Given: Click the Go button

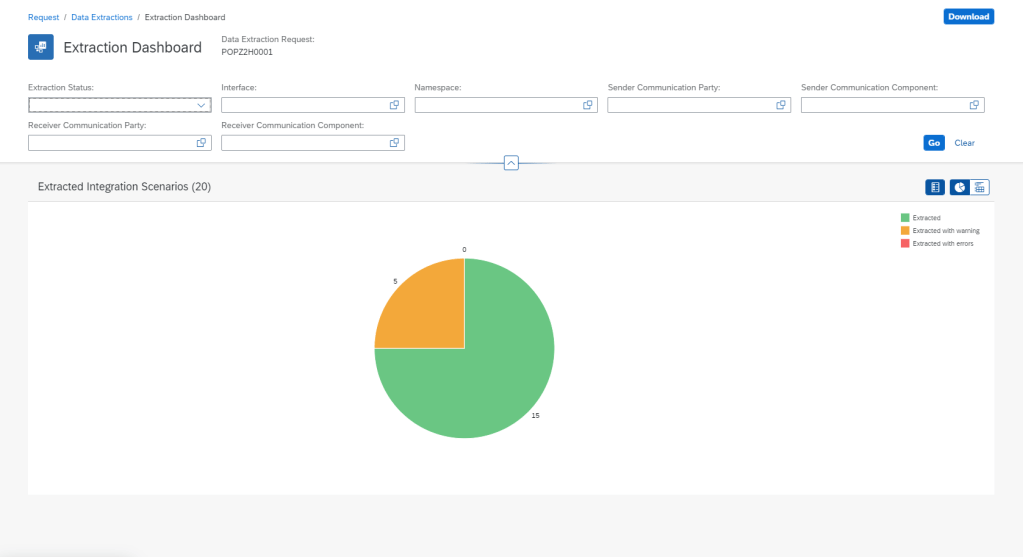Looking at the screenshot, I should pos(933,143).
